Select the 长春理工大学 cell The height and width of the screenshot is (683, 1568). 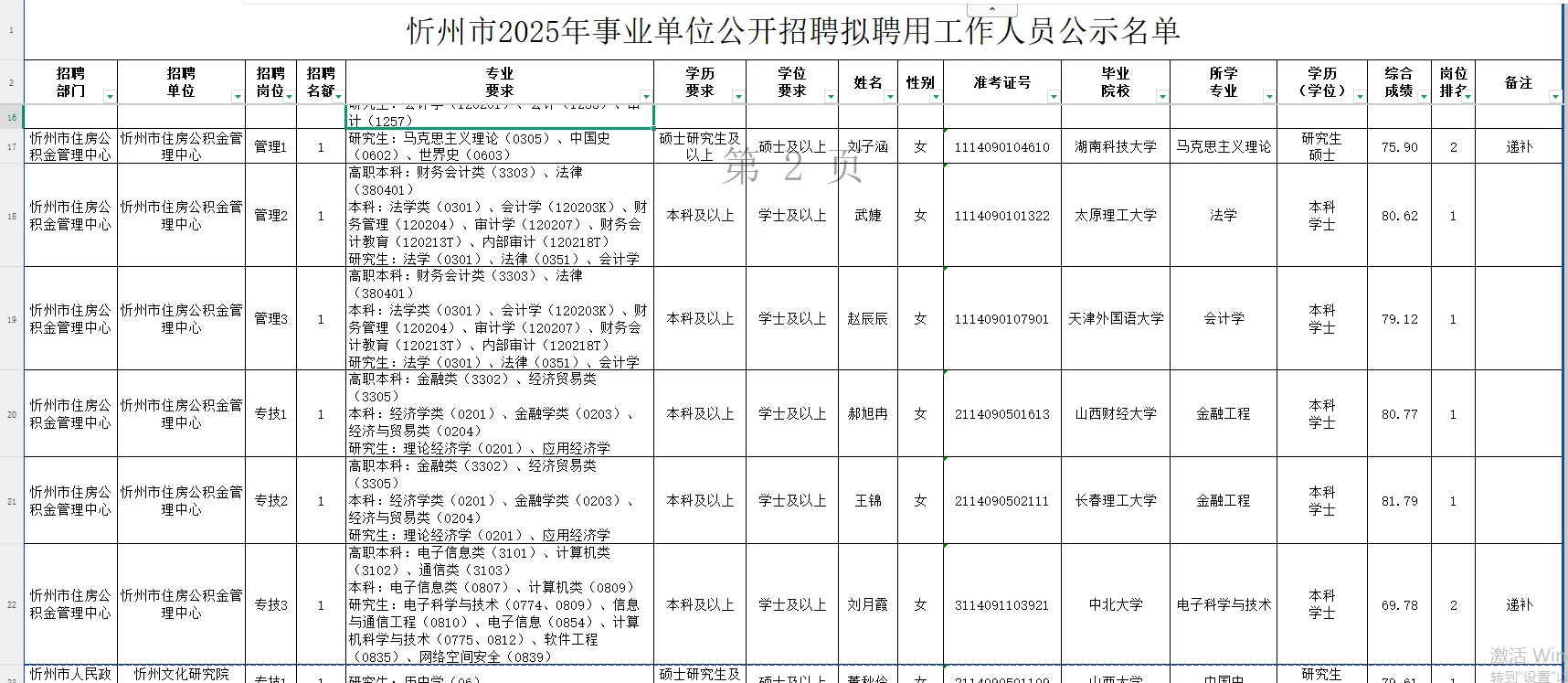pos(1115,501)
